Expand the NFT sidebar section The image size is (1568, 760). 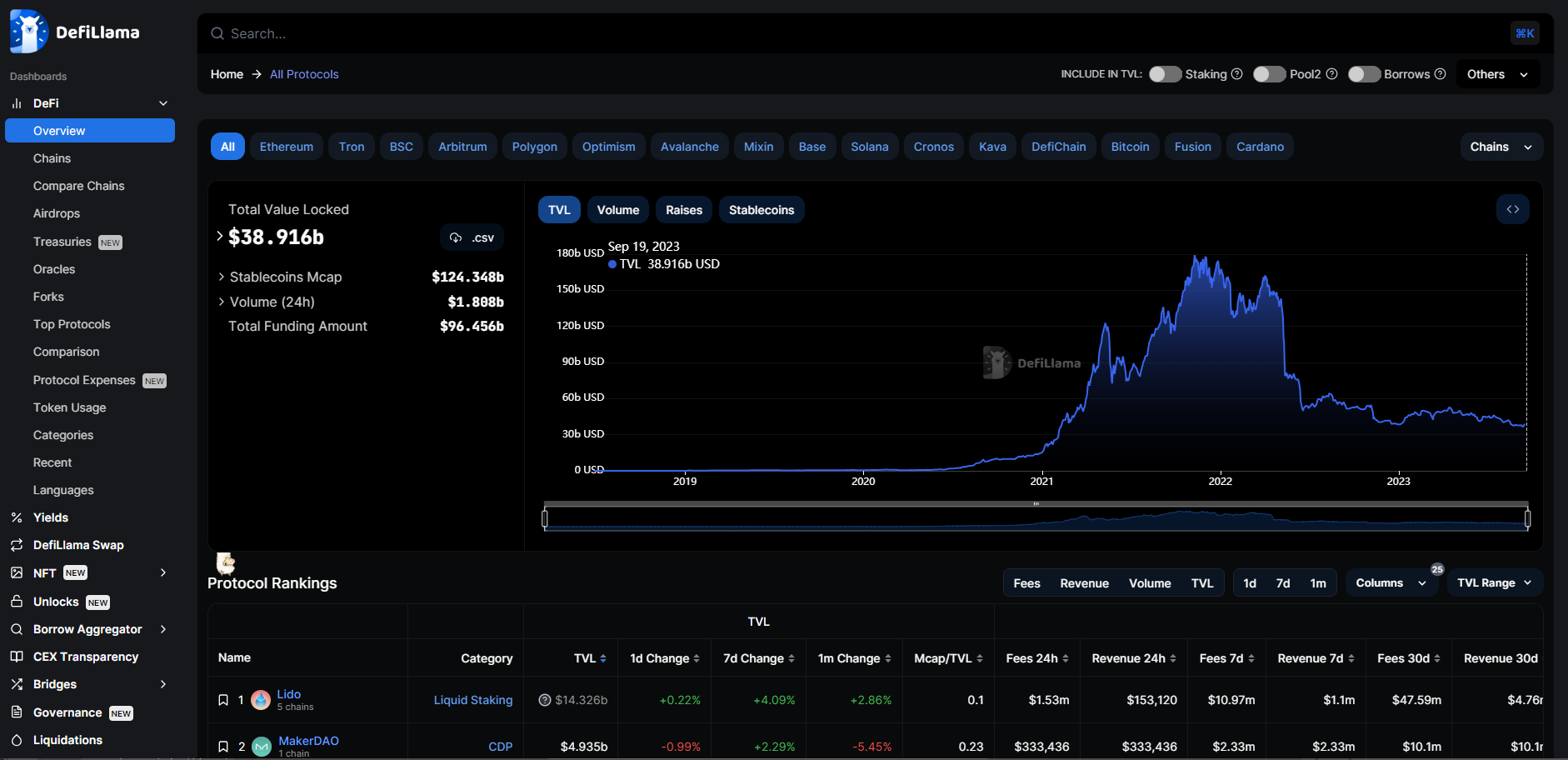[163, 572]
